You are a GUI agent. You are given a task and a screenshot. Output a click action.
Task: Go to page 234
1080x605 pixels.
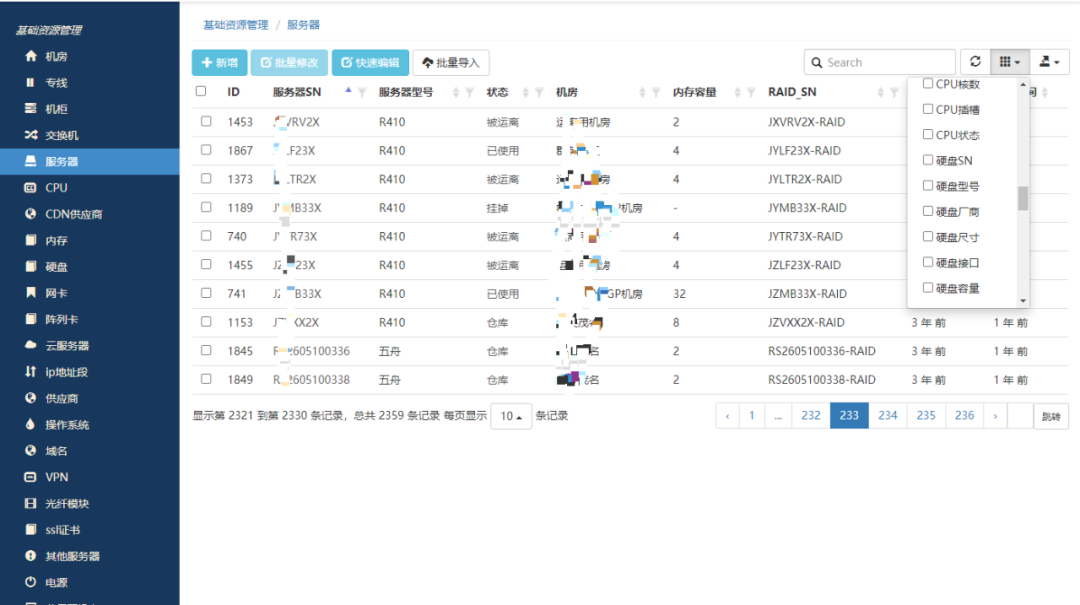pyautogui.click(x=888, y=416)
